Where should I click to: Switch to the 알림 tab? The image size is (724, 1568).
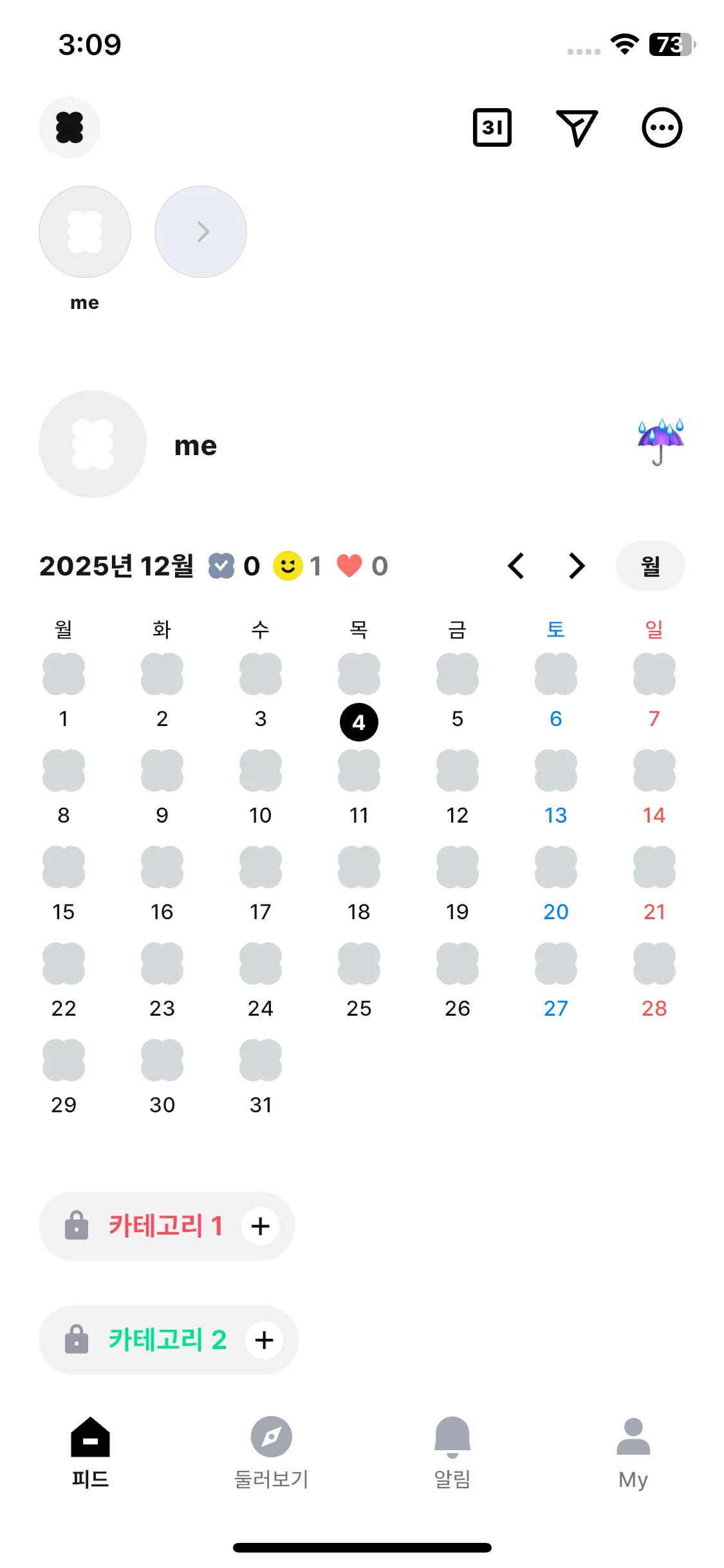[452, 1452]
